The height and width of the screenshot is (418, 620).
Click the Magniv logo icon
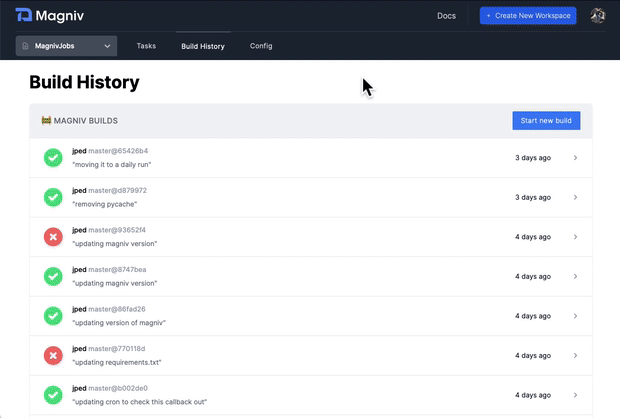(23, 15)
